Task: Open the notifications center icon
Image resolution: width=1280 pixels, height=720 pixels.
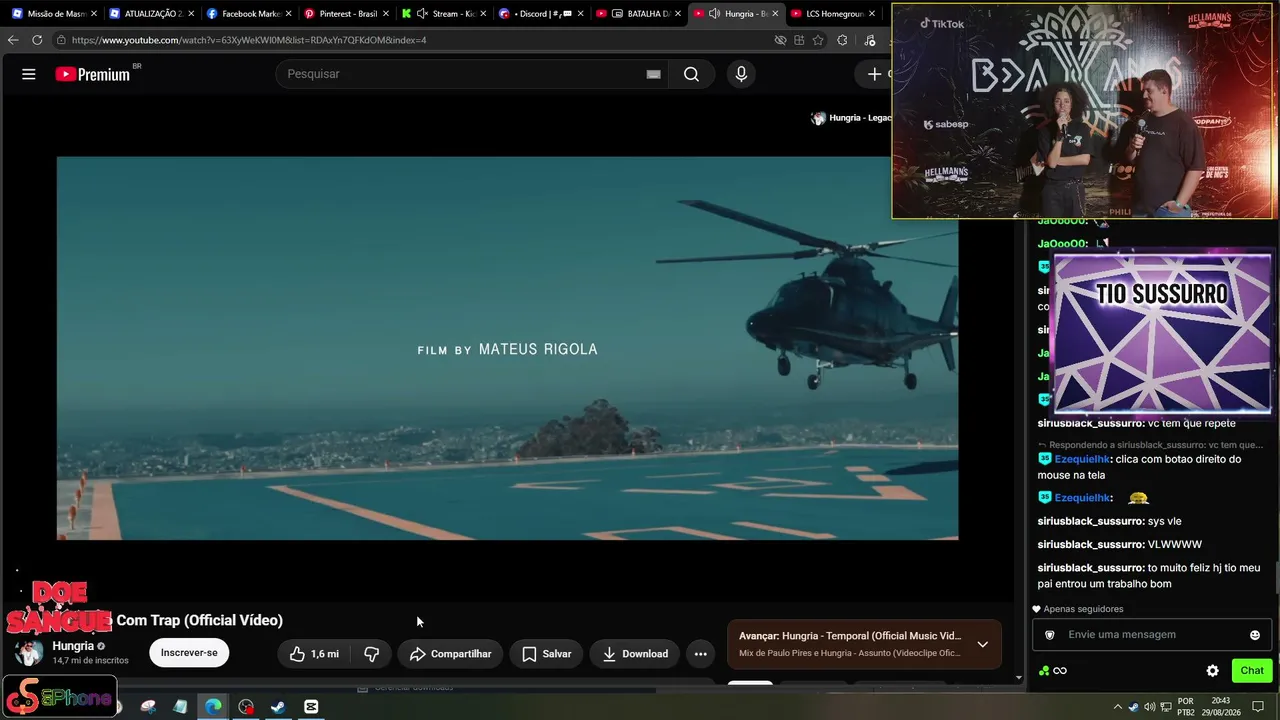Action: (1258, 707)
